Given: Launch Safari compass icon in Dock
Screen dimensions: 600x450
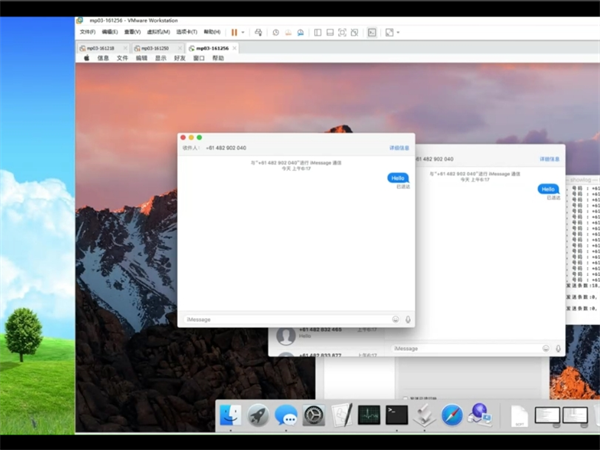Looking at the screenshot, I should coord(452,415).
